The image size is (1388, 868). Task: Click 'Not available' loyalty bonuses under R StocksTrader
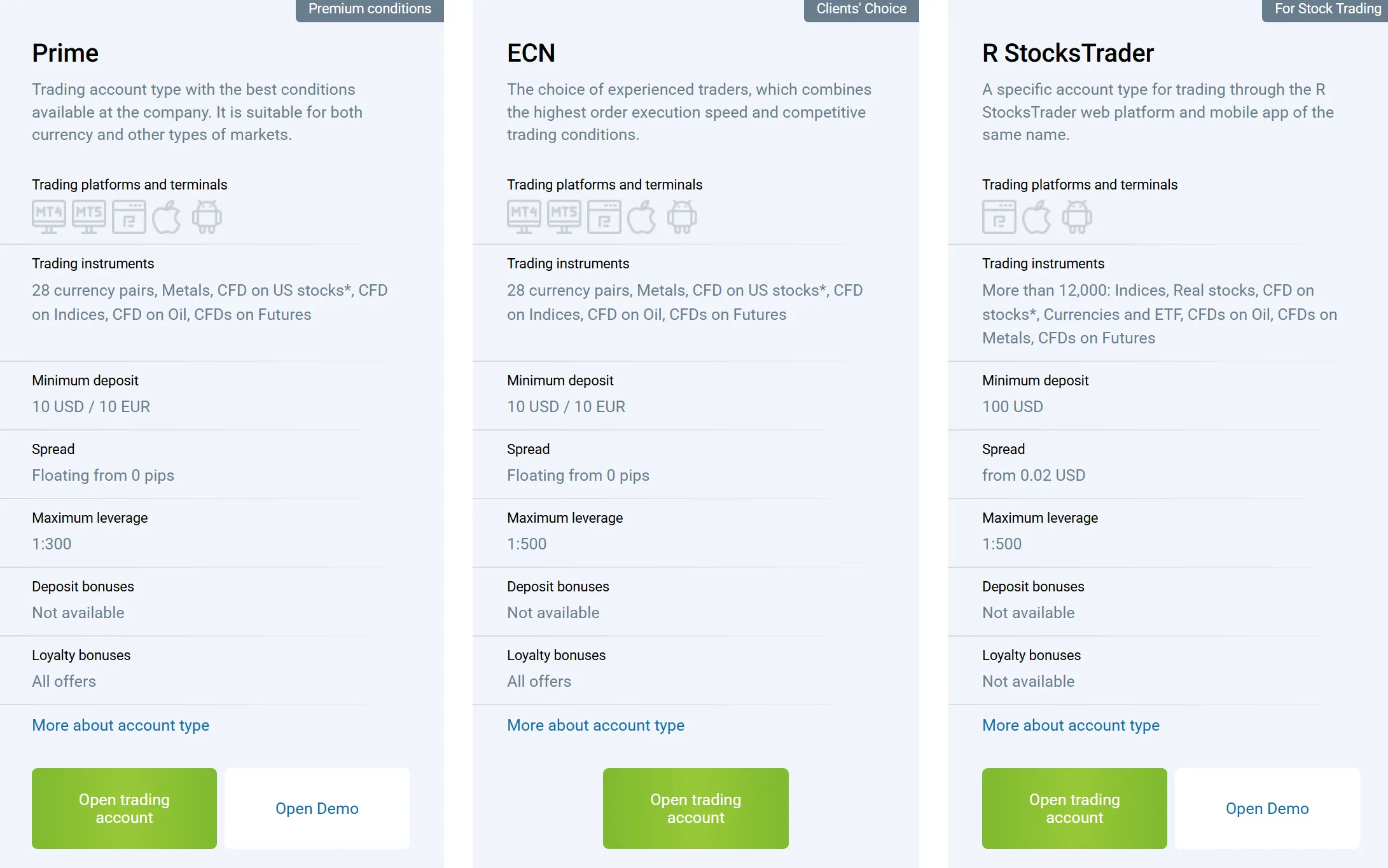pyautogui.click(x=1029, y=681)
